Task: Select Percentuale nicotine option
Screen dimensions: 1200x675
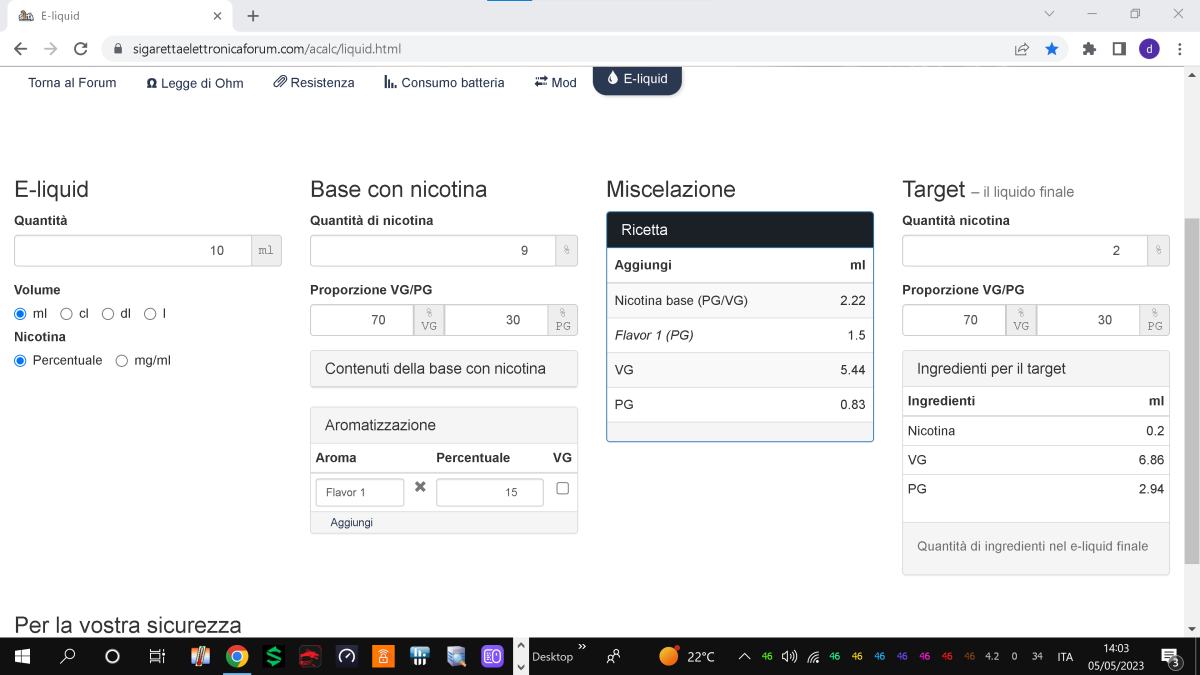Action: point(20,361)
